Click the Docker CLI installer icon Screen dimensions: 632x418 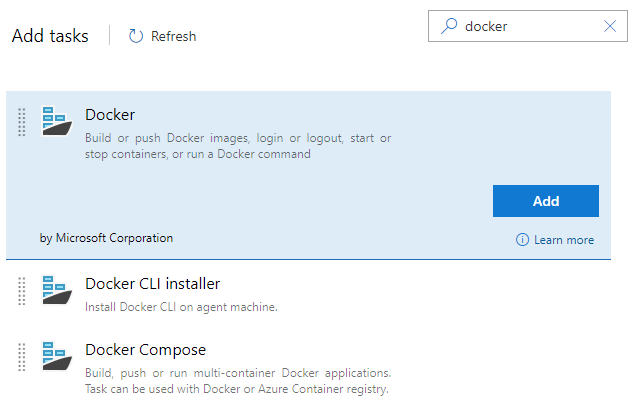click(x=56, y=290)
